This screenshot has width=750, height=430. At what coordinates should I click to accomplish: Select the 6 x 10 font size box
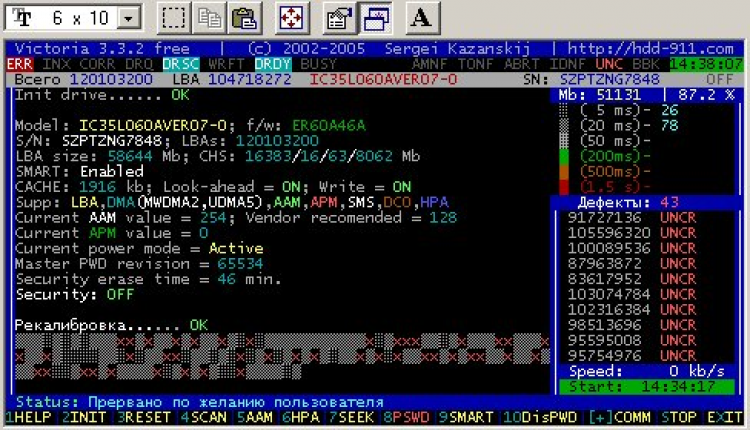click(74, 18)
